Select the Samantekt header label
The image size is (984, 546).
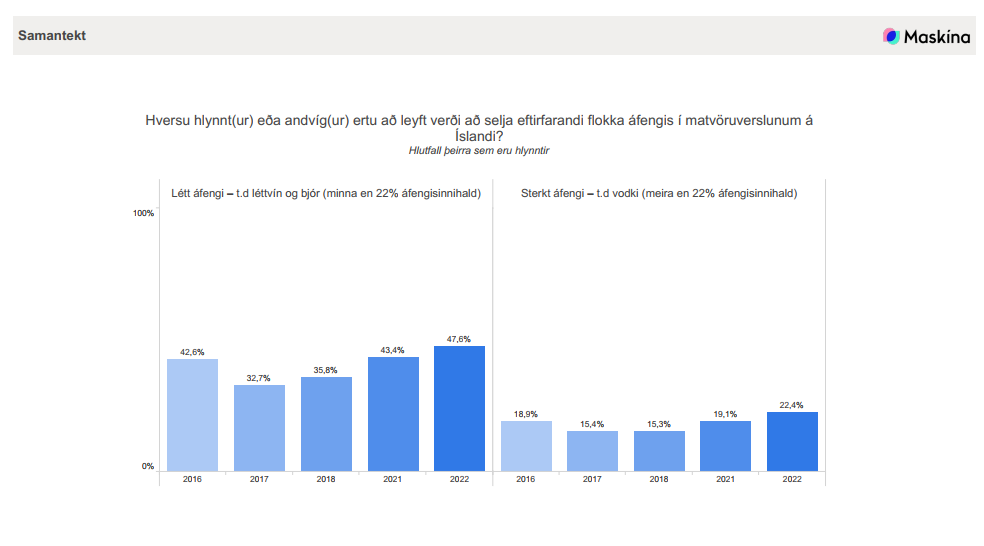[x=52, y=36]
